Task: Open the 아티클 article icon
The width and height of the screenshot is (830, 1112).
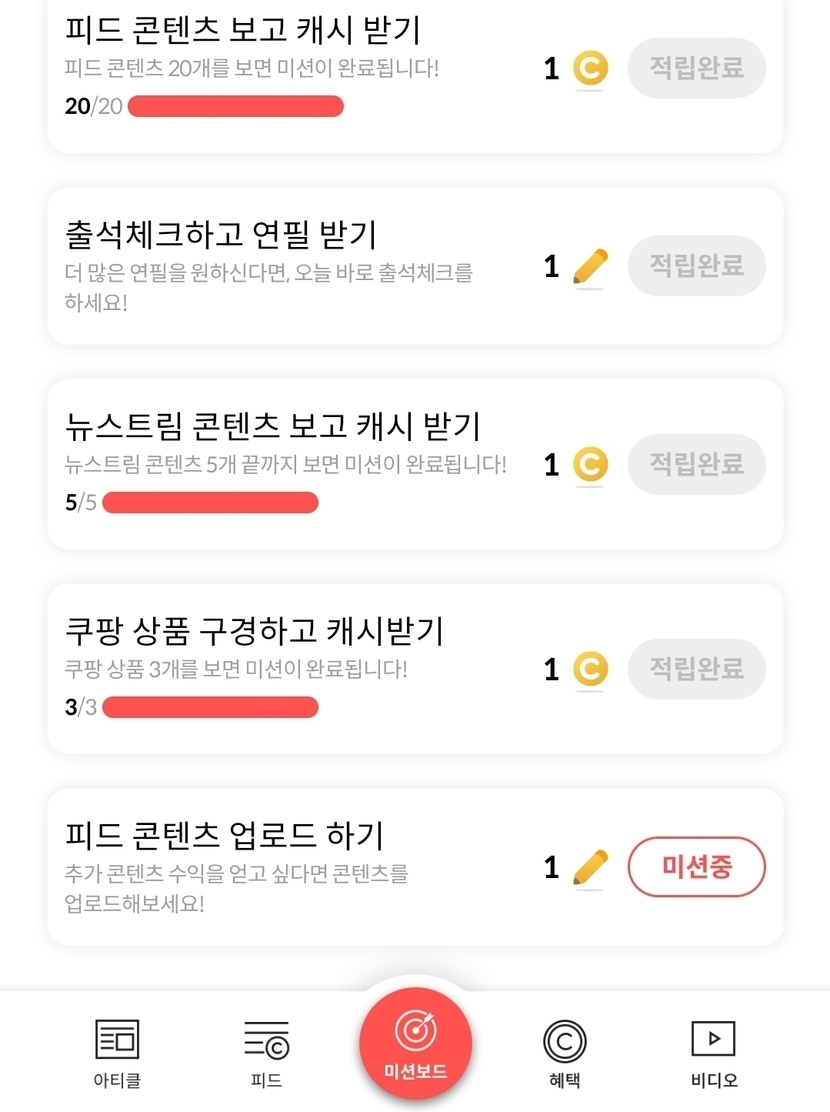Action: click(x=117, y=1040)
